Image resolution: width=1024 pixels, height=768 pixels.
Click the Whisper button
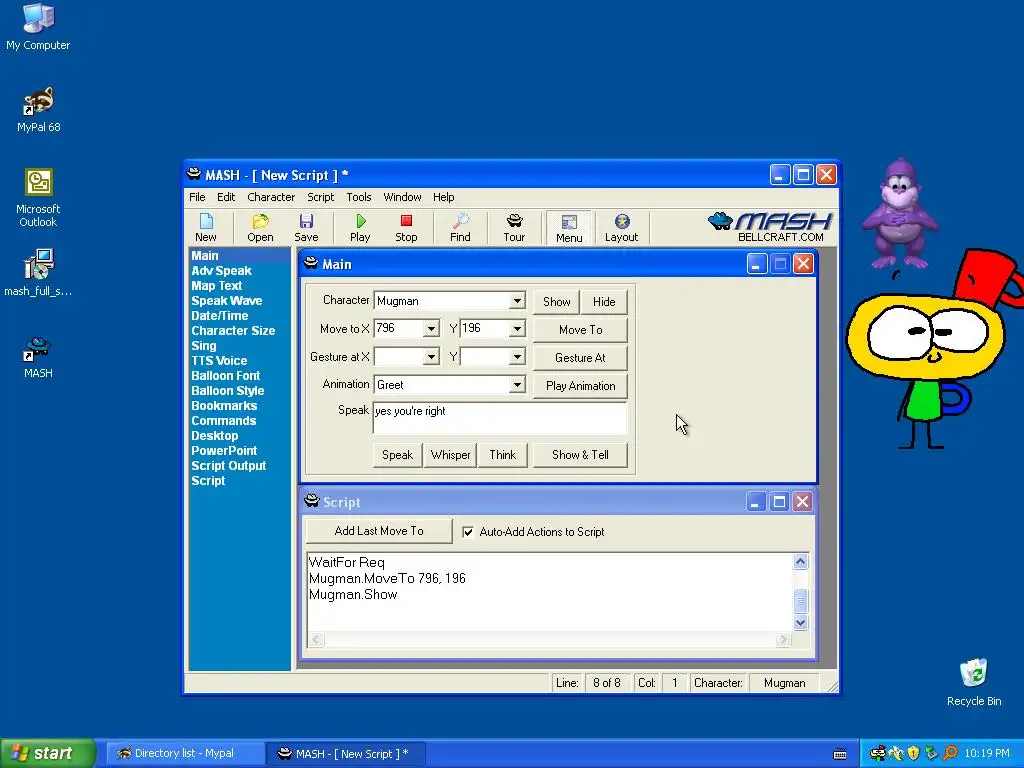[450, 455]
